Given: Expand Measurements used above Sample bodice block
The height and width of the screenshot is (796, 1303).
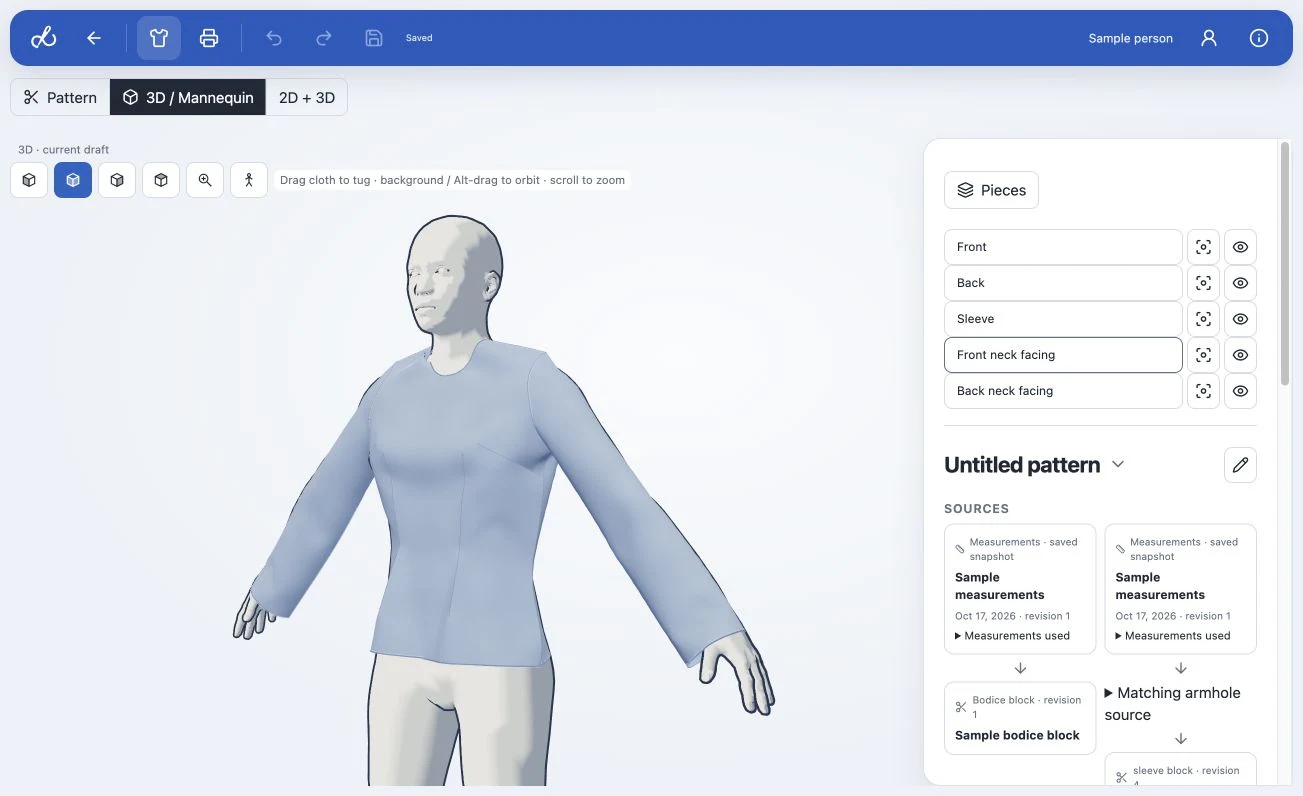Looking at the screenshot, I should pos(1012,636).
